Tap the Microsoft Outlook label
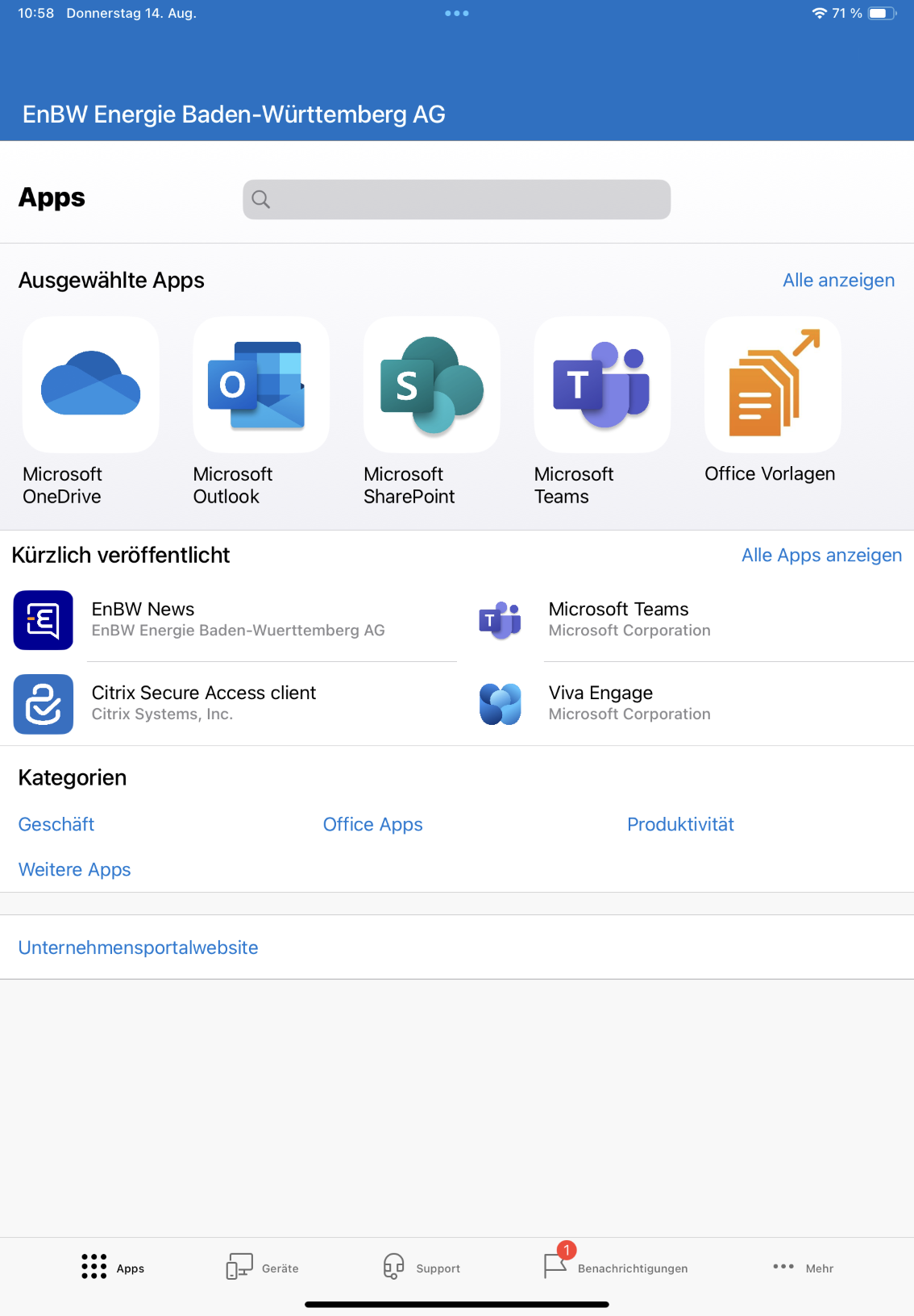 coord(233,485)
